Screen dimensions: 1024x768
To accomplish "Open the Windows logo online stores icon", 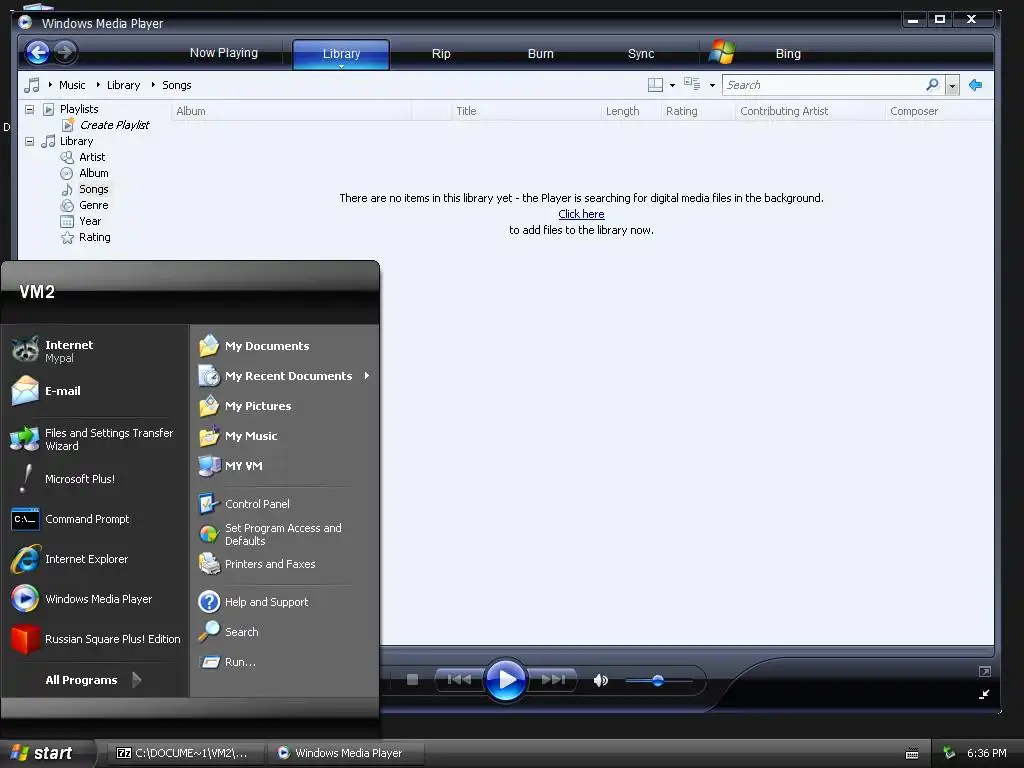I will pos(722,52).
